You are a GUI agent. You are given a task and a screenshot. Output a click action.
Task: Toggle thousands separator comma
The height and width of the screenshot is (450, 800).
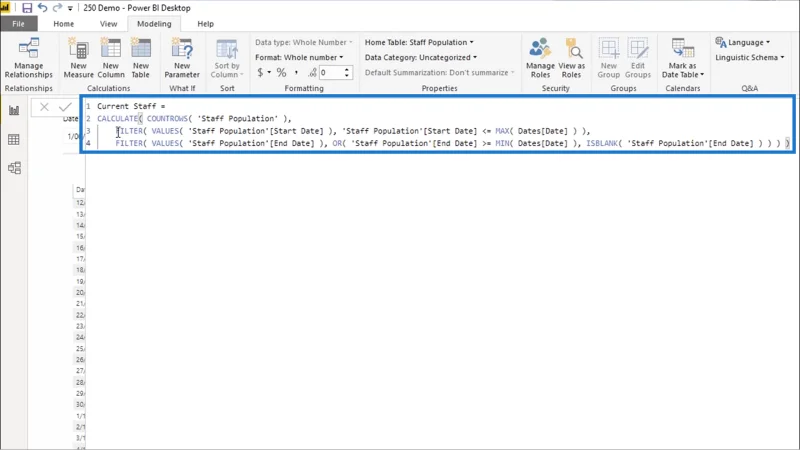coord(296,72)
